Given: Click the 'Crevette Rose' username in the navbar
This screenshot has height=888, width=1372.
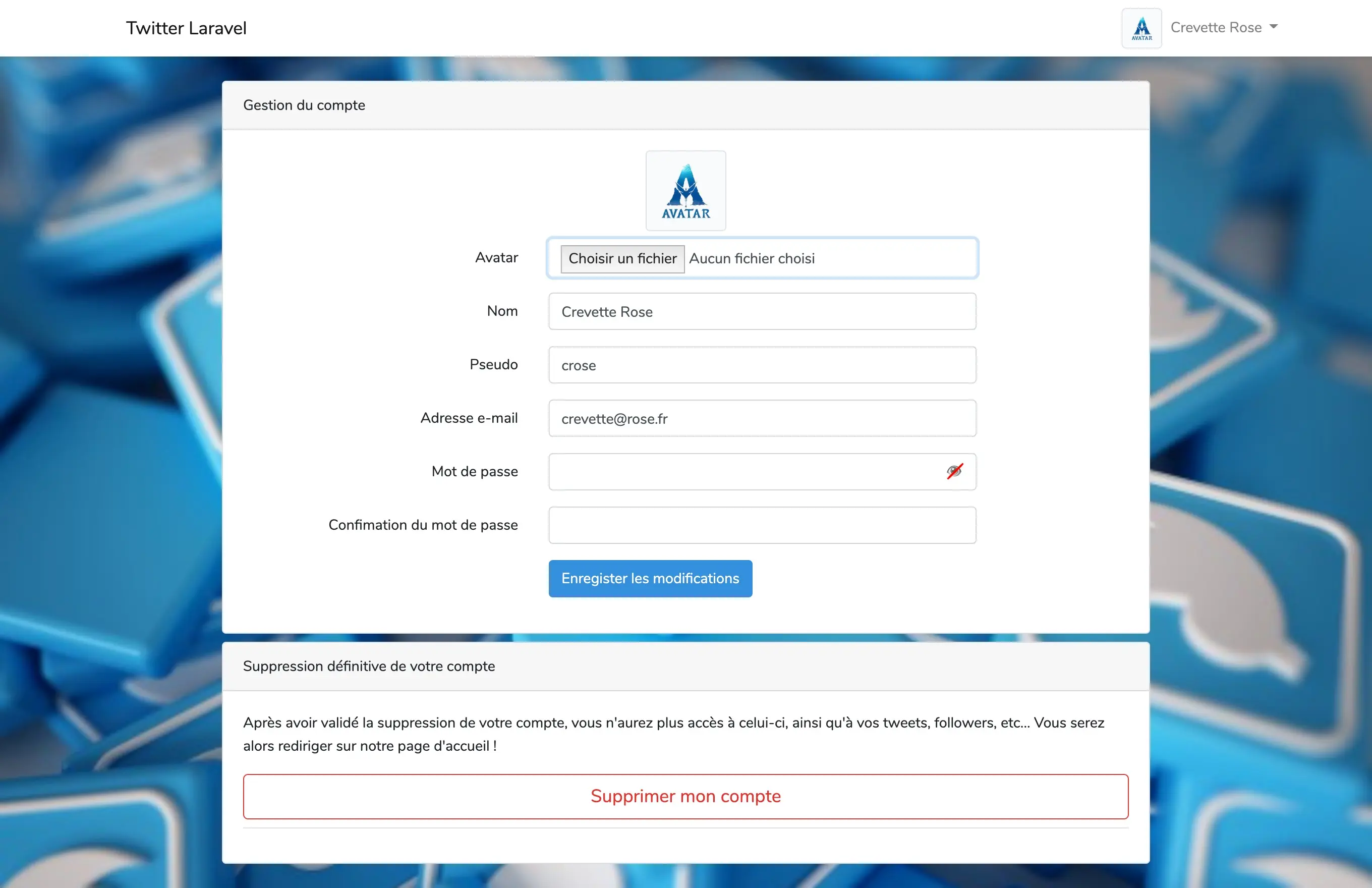Looking at the screenshot, I should (x=1216, y=27).
